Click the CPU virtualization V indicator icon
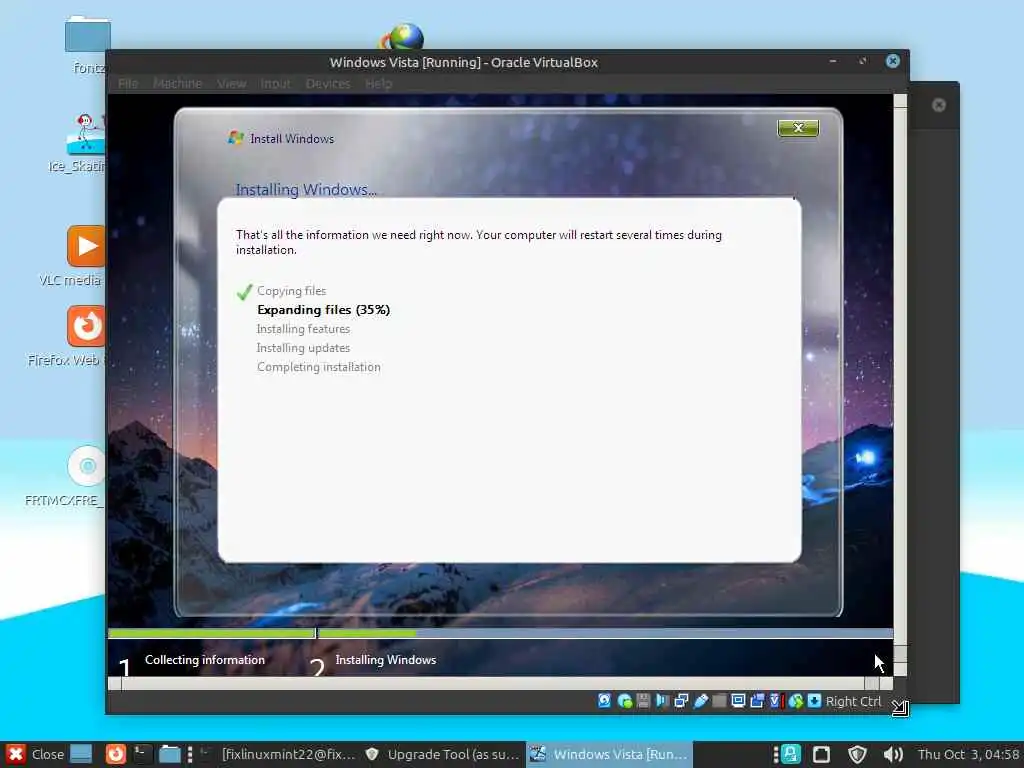The height and width of the screenshot is (768, 1024). [775, 701]
